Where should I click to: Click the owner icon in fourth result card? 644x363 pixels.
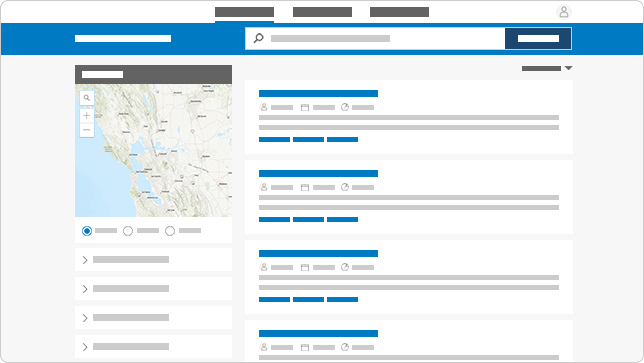tap(264, 347)
